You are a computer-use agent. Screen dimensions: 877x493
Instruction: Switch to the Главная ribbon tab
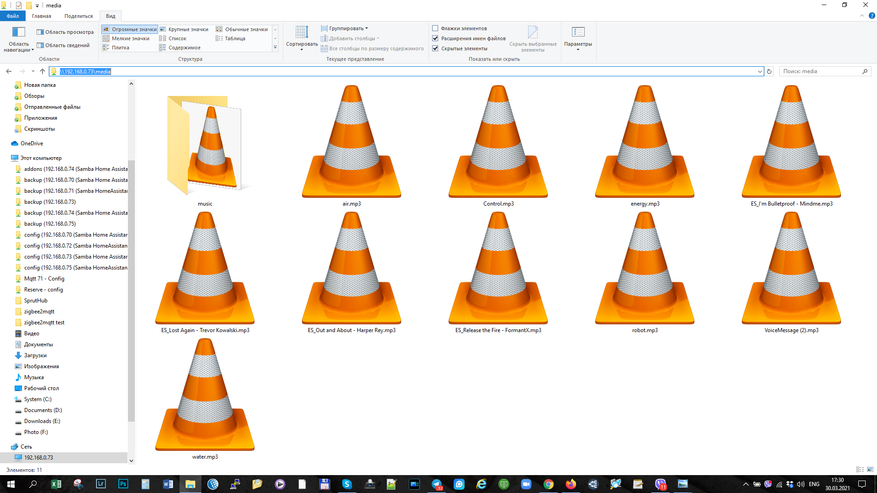tap(41, 16)
